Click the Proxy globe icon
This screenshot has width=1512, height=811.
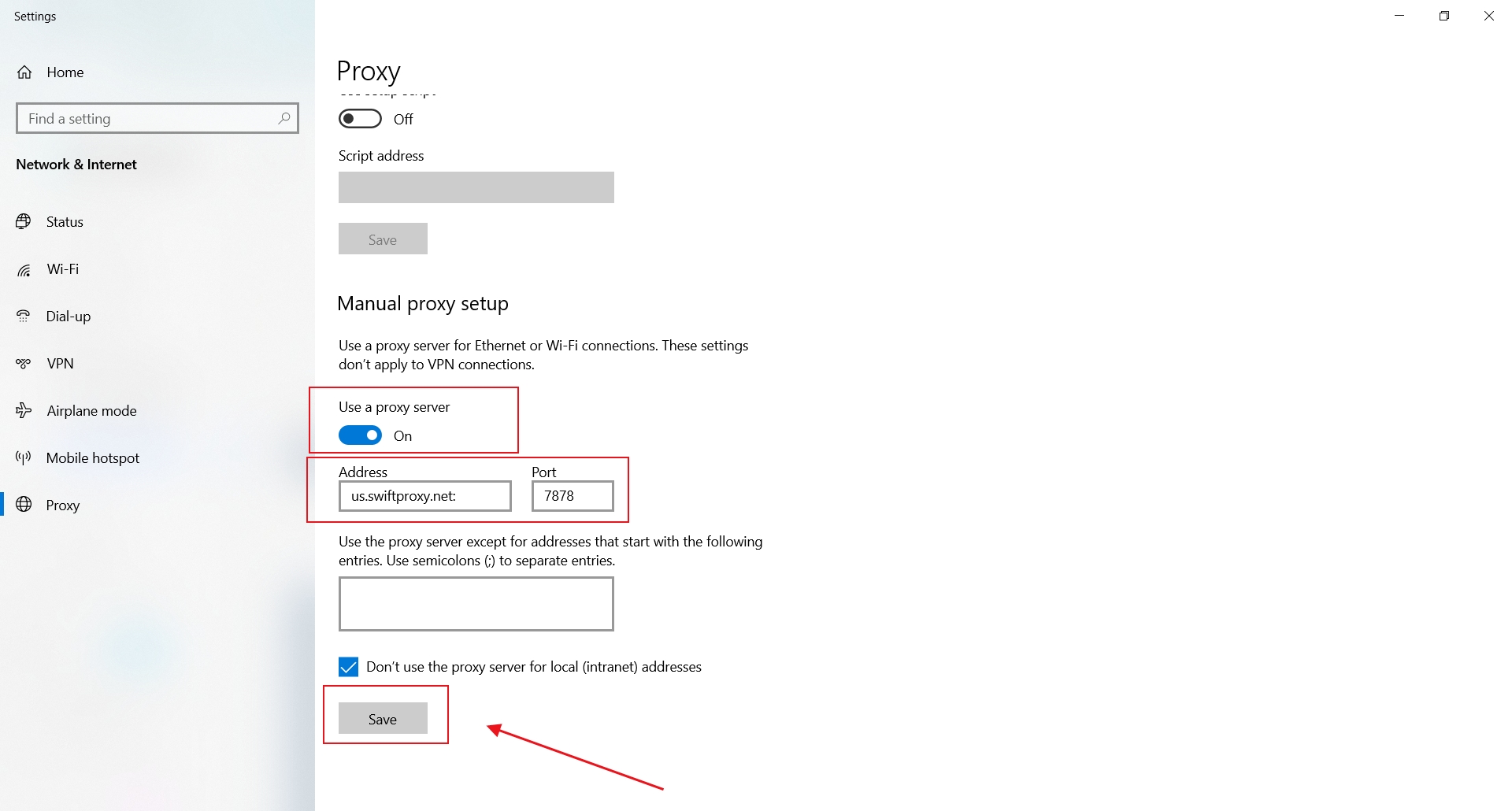(24, 505)
